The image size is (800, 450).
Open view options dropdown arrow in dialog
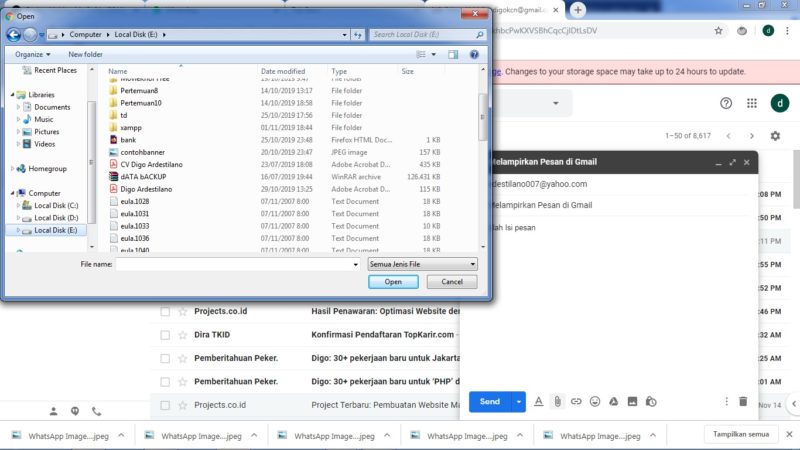pos(433,54)
